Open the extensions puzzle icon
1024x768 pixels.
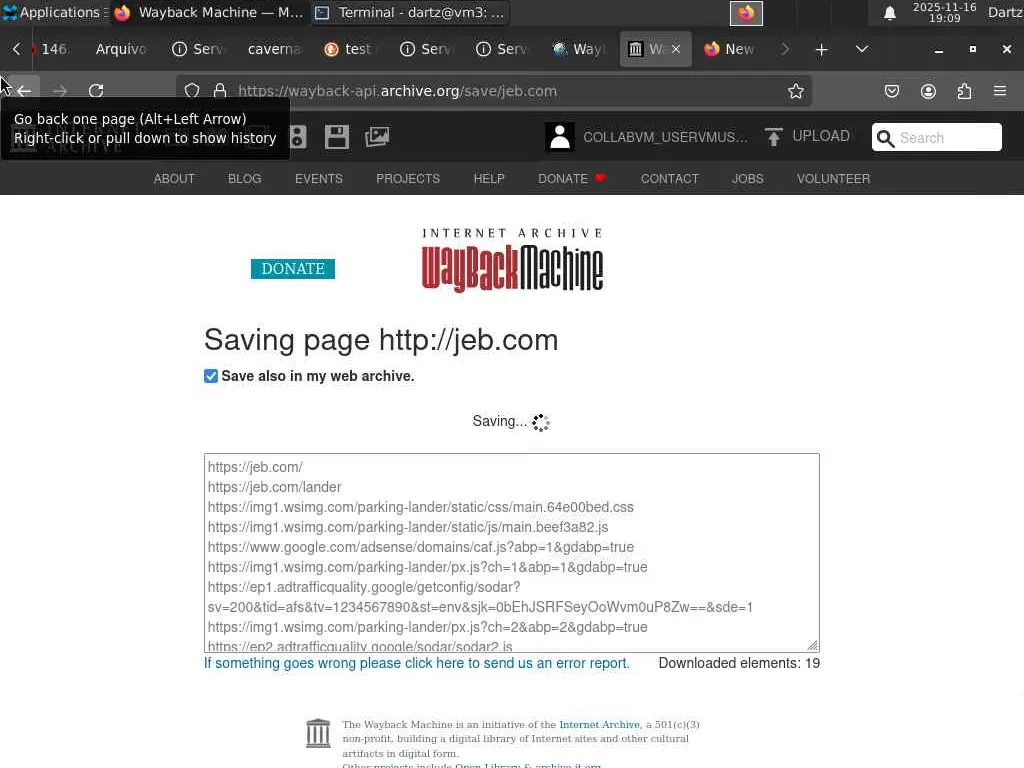[964, 91]
